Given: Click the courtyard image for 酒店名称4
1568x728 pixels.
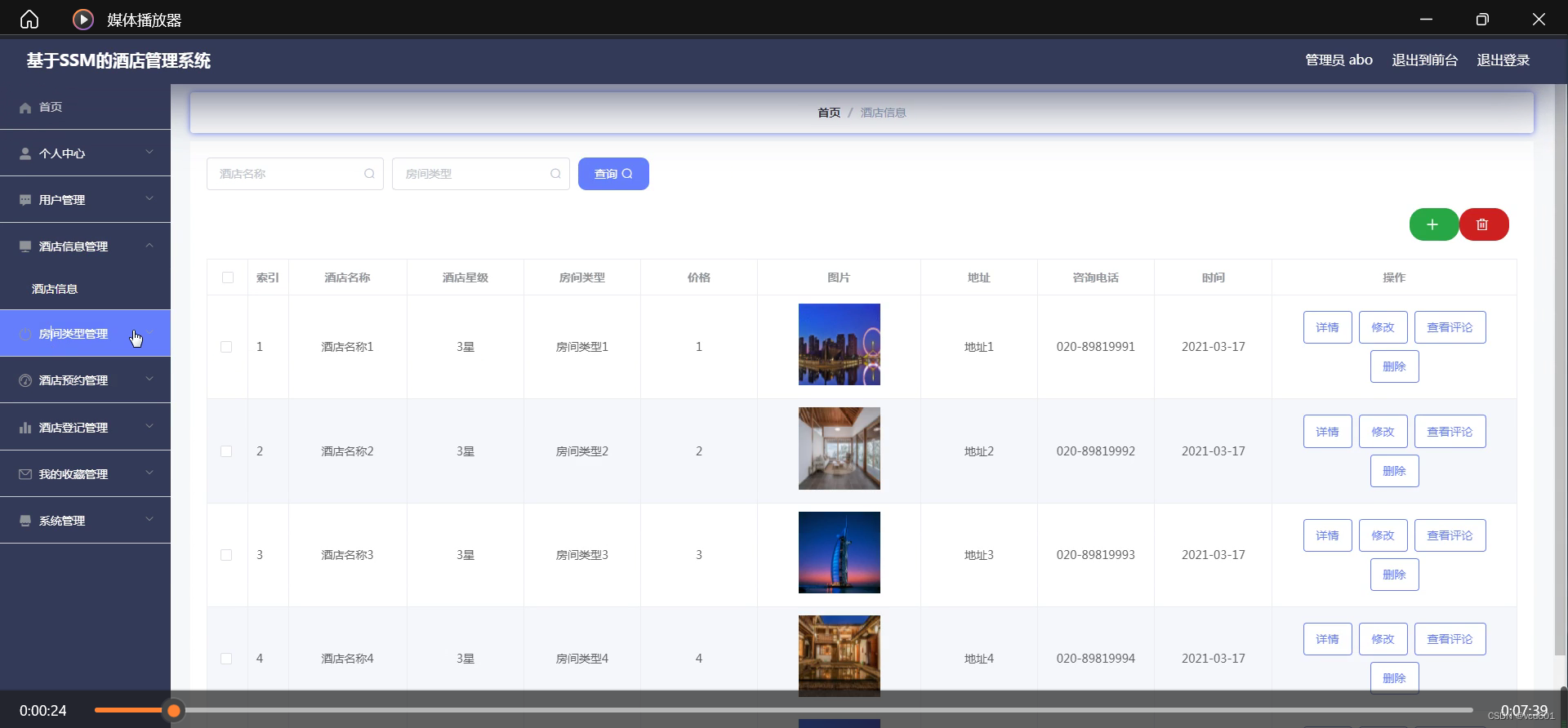Looking at the screenshot, I should [840, 656].
